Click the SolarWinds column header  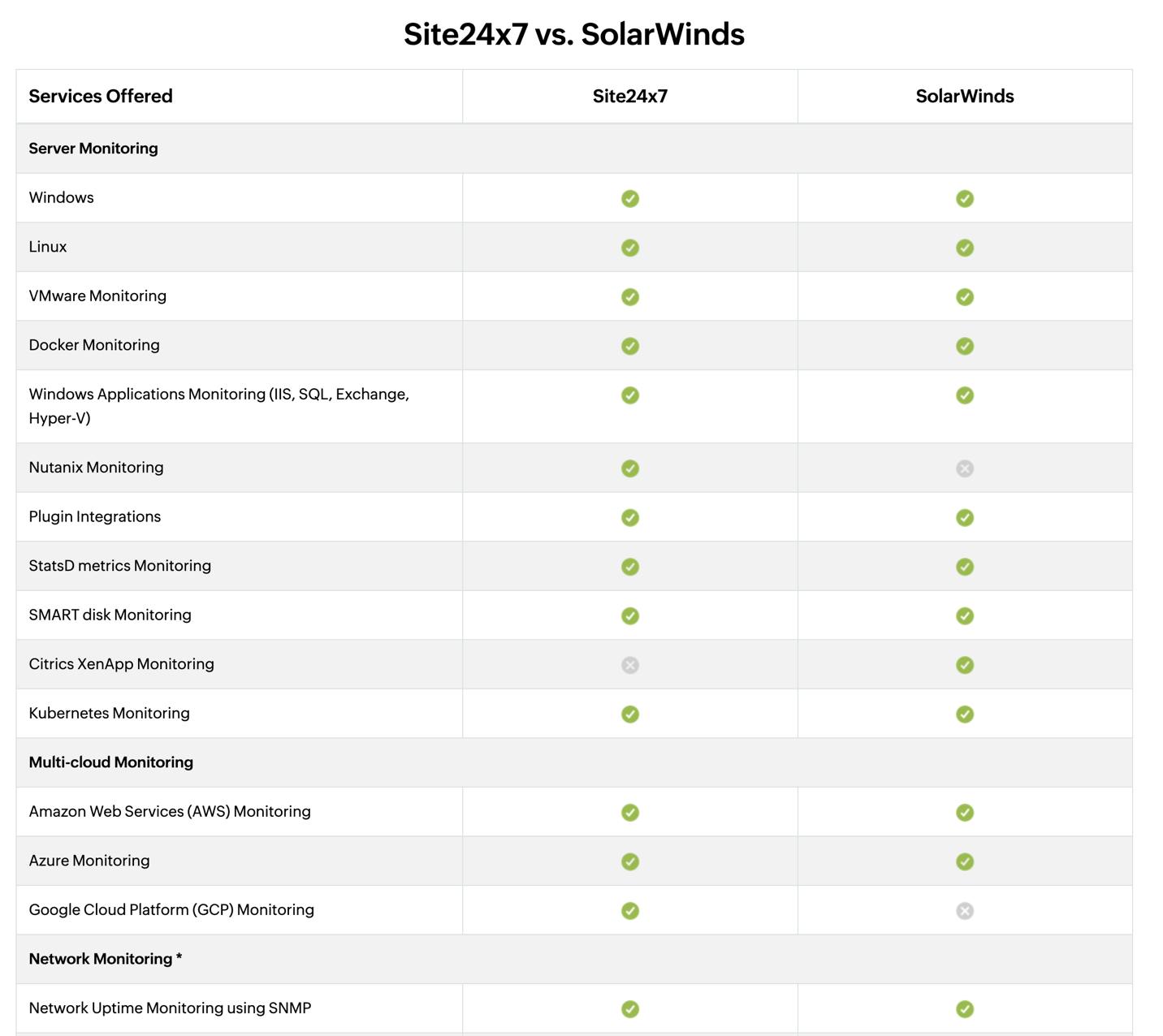tap(965, 97)
